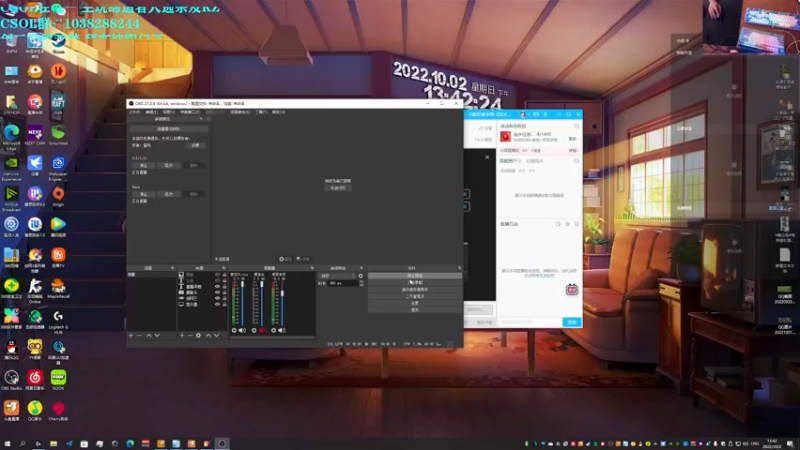Toggle lock on the camera source row

pyautogui.click(x=224, y=292)
